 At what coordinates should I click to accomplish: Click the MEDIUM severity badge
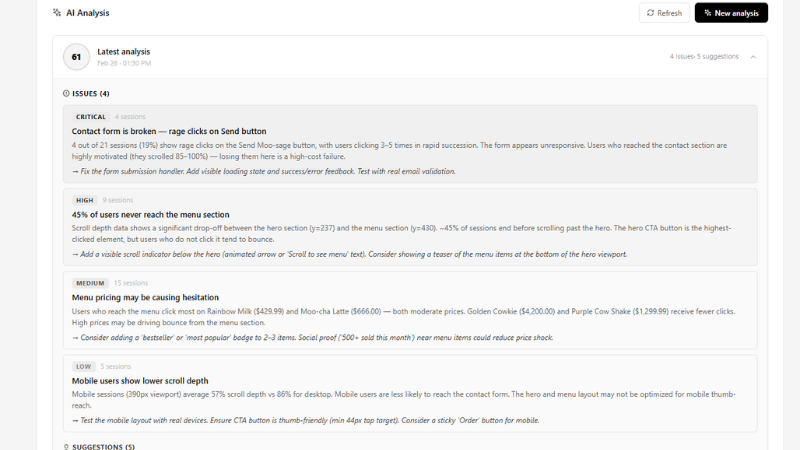tap(89, 283)
